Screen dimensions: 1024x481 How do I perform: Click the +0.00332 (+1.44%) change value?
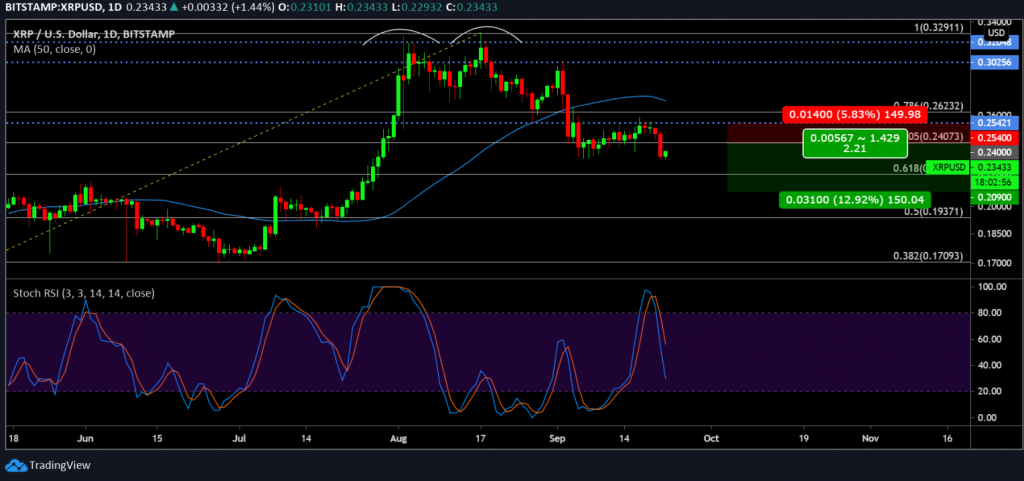pos(228,7)
